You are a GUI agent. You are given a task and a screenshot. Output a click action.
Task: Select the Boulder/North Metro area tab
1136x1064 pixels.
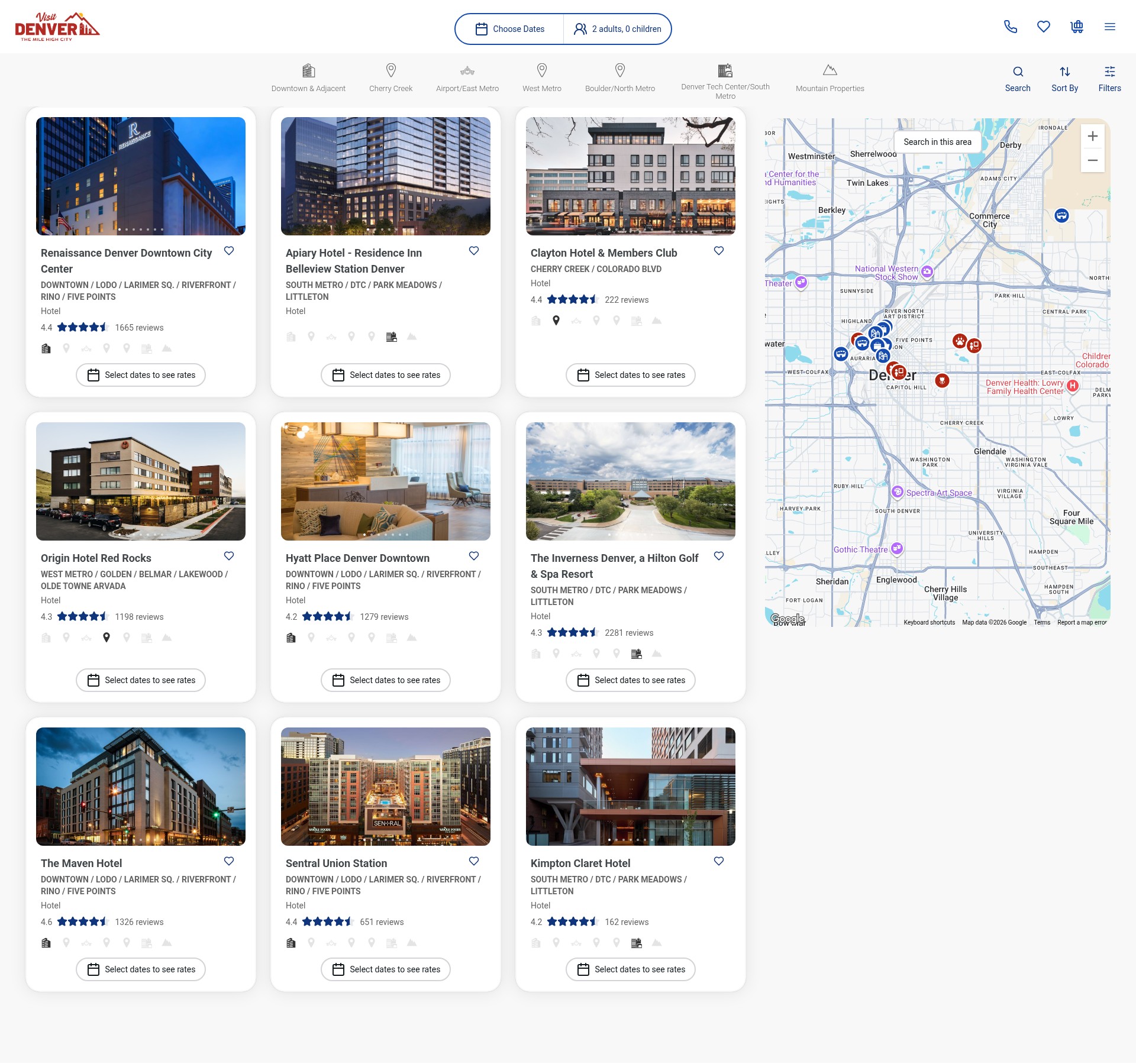620,78
